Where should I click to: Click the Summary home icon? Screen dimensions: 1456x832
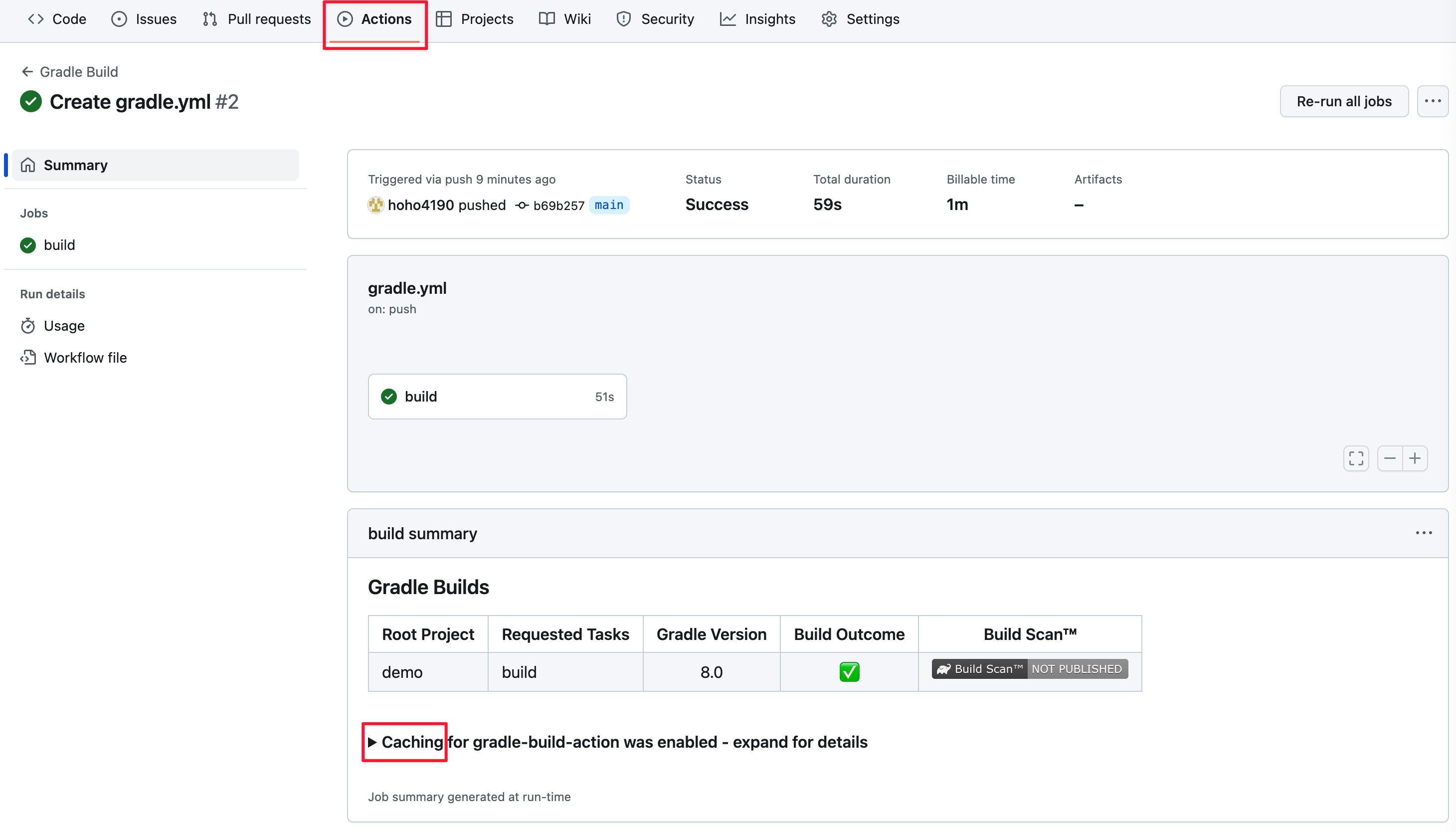(28, 165)
